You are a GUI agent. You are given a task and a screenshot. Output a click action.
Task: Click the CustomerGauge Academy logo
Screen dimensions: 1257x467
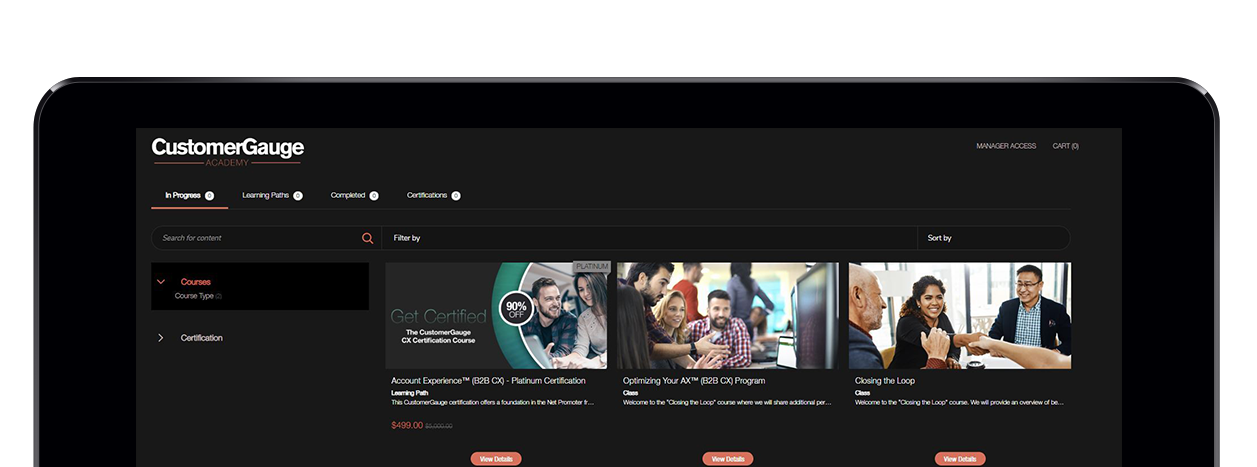[227, 151]
